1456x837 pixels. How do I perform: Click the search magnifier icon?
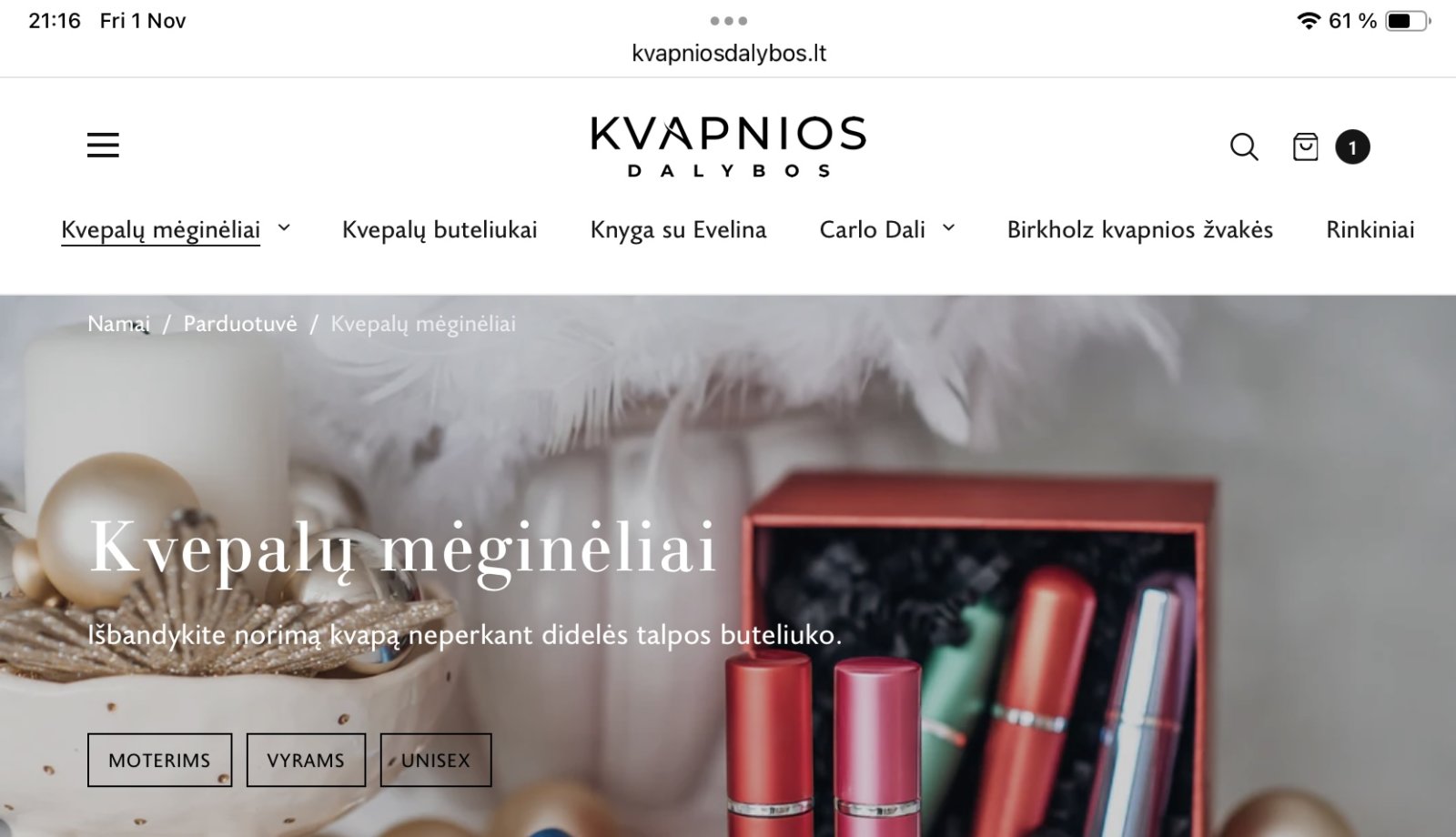1244,146
